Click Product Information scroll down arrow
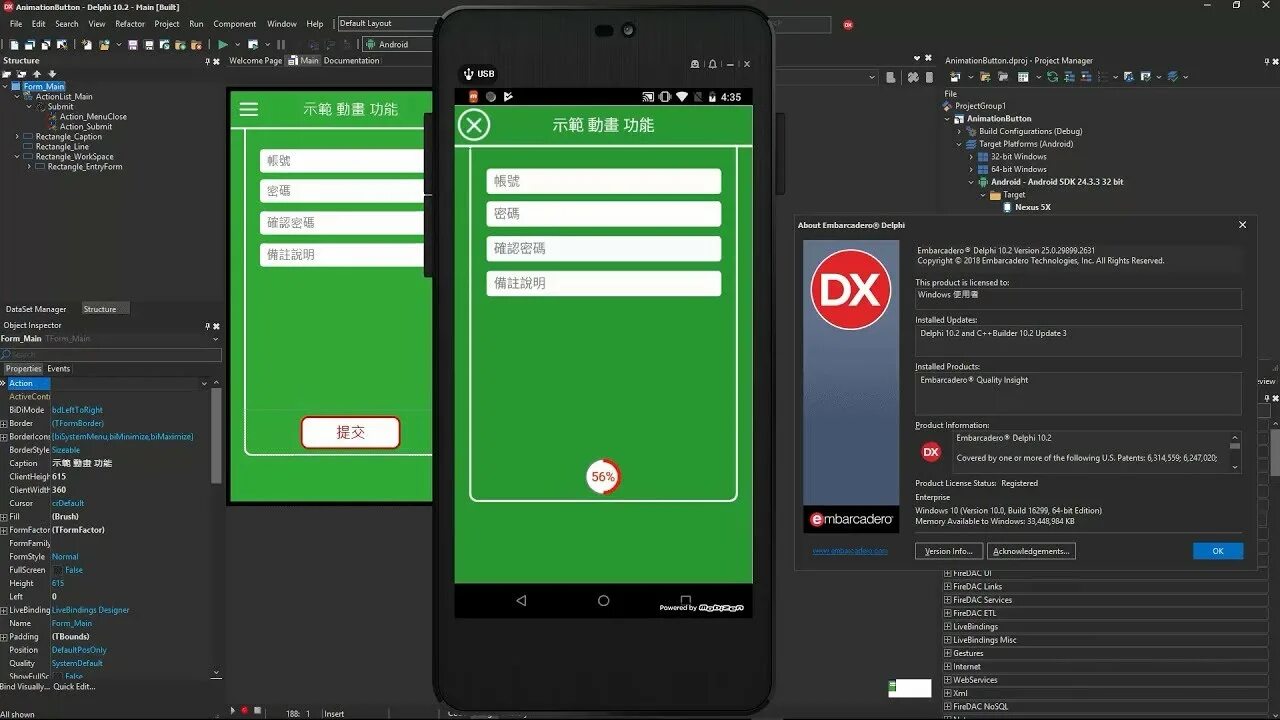Image resolution: width=1280 pixels, height=720 pixels. [1235, 467]
